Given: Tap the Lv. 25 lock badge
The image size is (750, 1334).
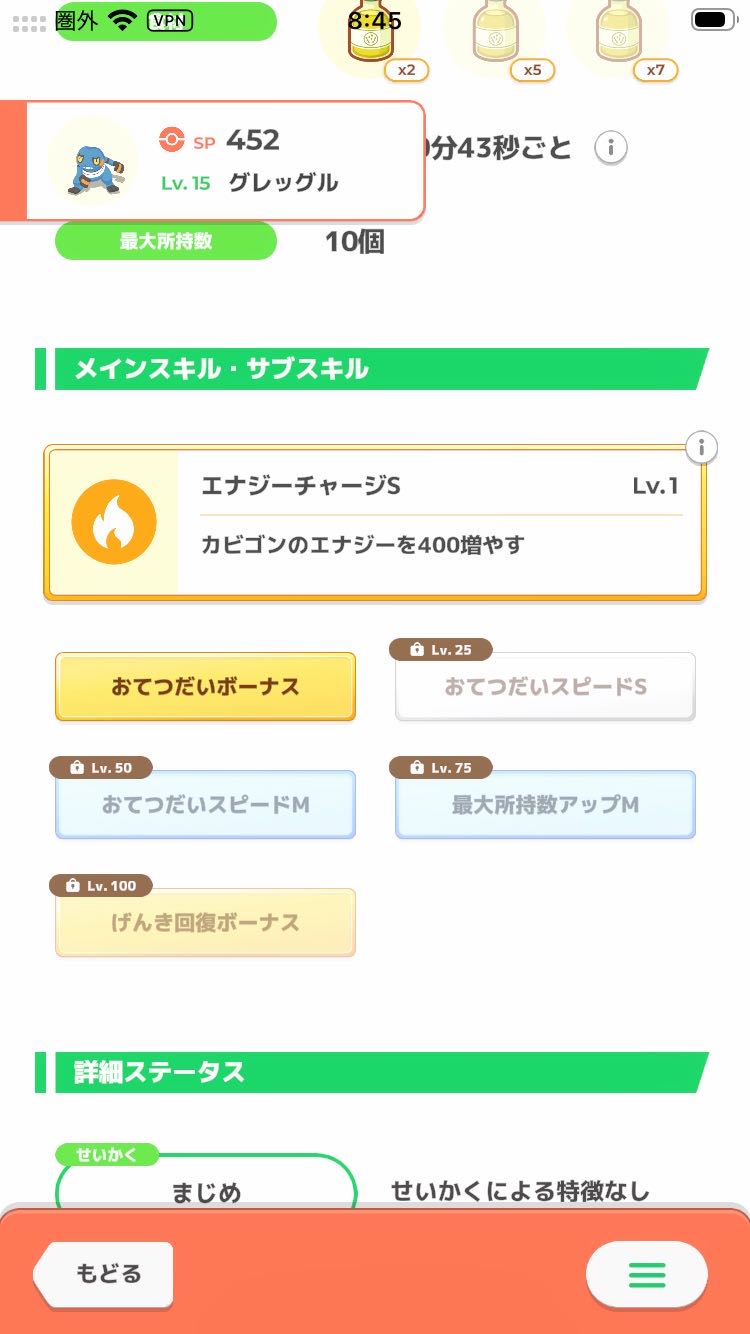Looking at the screenshot, I should pos(440,650).
